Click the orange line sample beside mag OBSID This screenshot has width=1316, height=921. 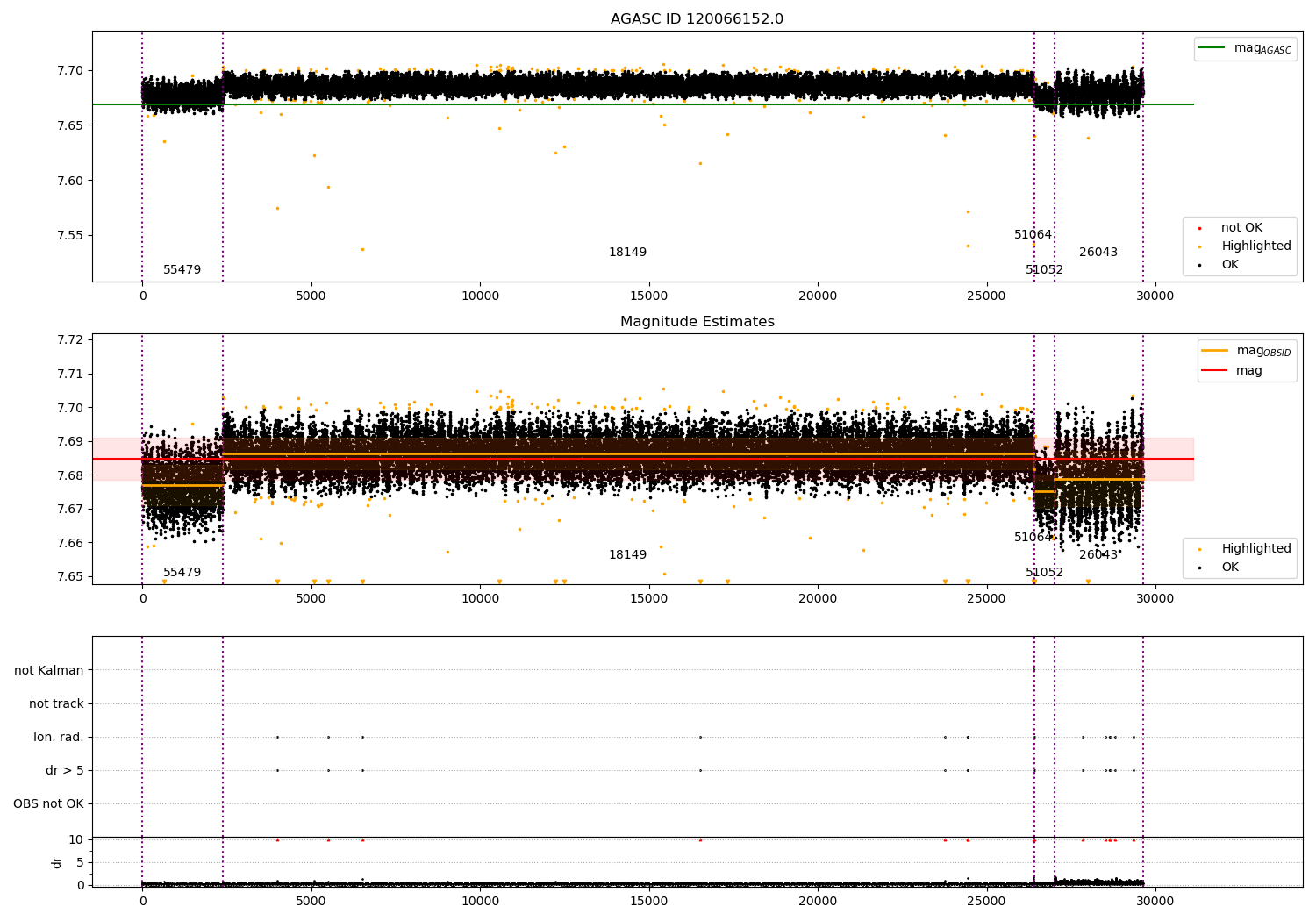1215,351
